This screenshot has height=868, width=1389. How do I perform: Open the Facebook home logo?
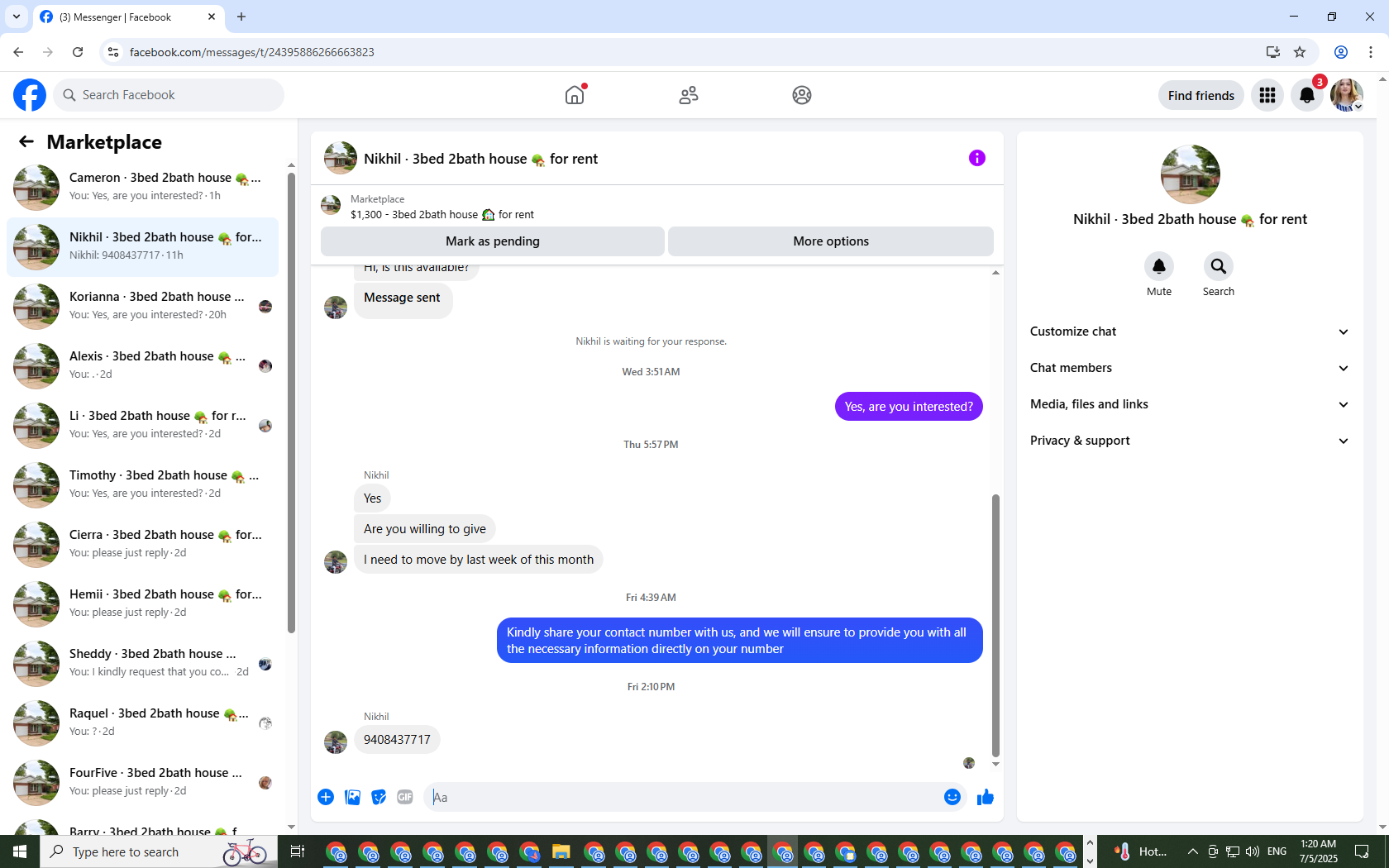(30, 95)
